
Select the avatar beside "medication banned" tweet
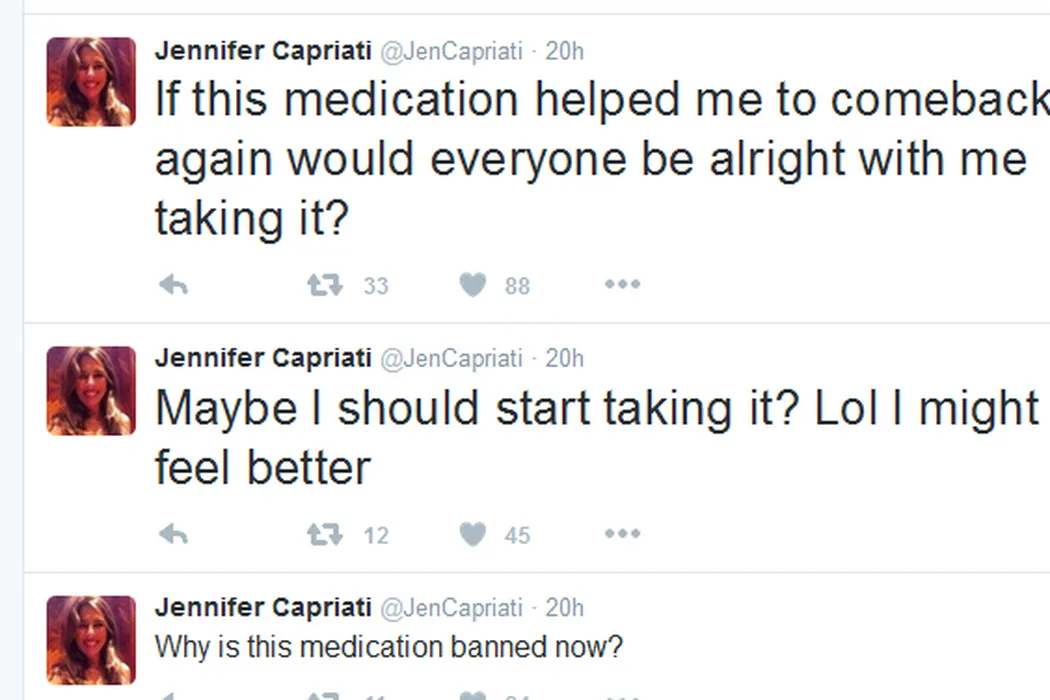pyautogui.click(x=91, y=640)
